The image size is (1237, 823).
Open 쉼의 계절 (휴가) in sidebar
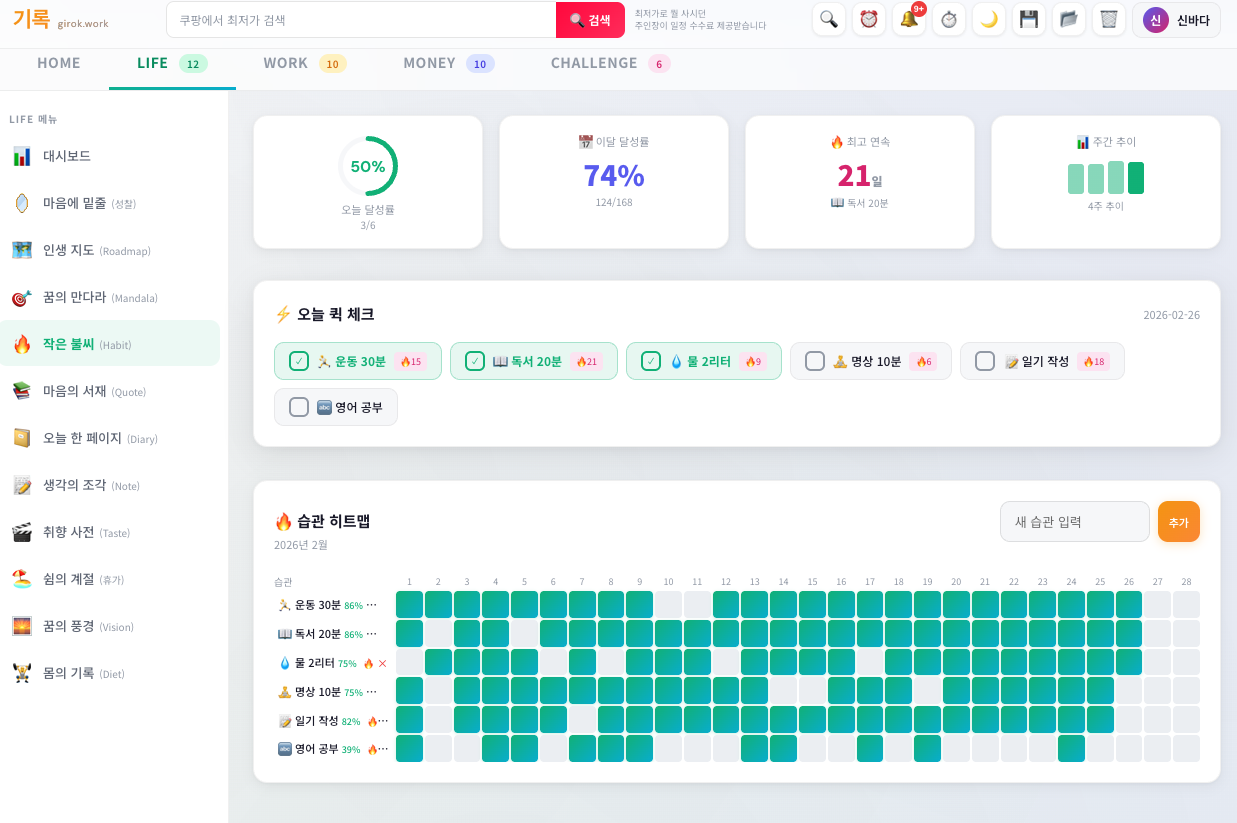(x=110, y=579)
